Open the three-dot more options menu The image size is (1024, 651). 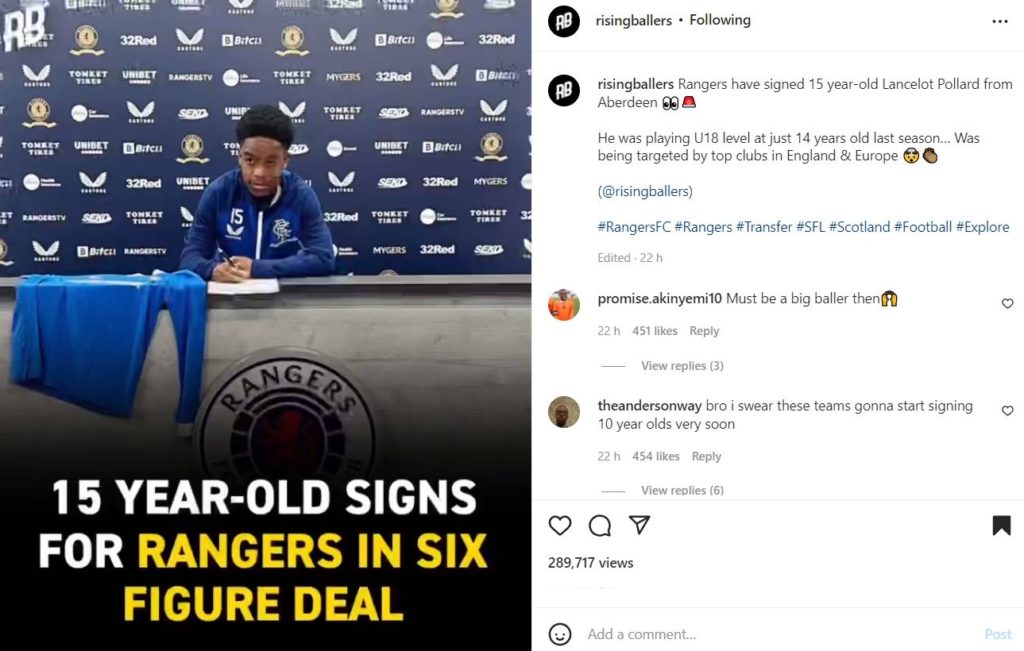click(x=1000, y=22)
